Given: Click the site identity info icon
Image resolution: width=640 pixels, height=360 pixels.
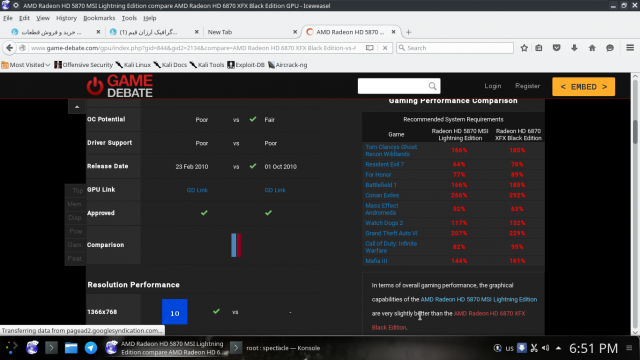Looking at the screenshot, I should [23, 48].
